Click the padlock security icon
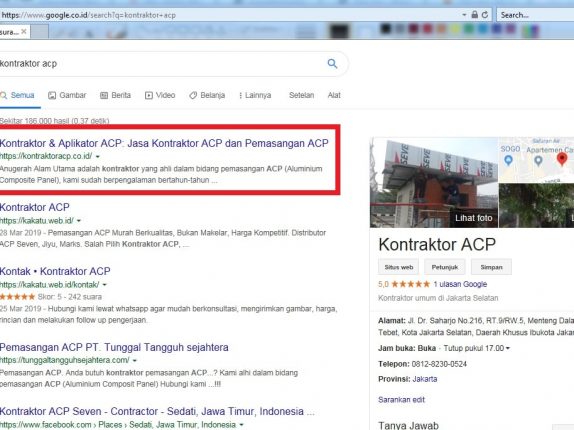The image size is (574, 430). pyautogui.click(x=474, y=15)
